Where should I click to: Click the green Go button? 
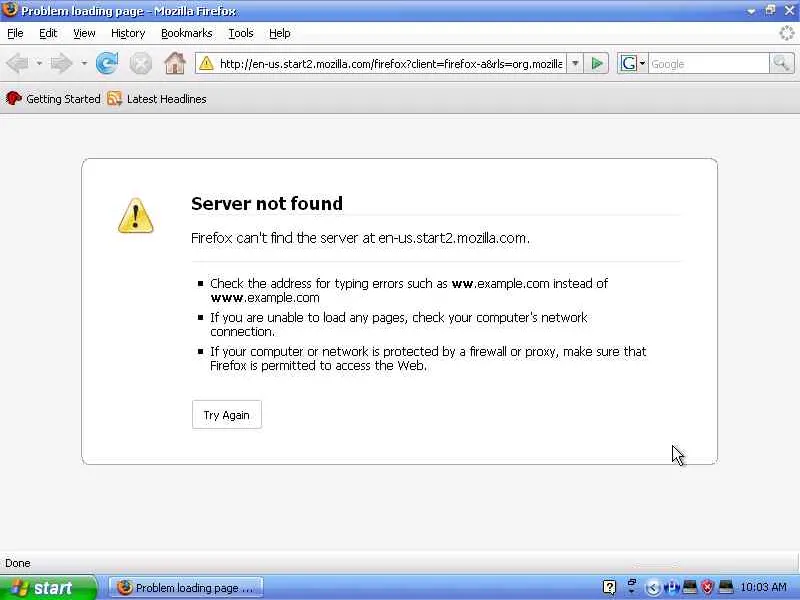tap(596, 64)
